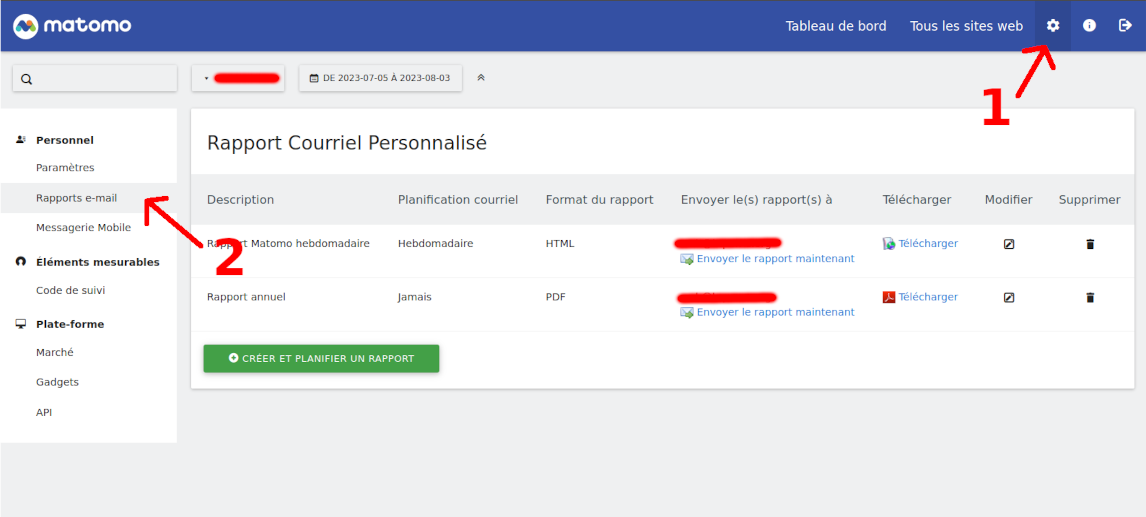
Task: Click the sign out icon
Action: [x=1125, y=26]
